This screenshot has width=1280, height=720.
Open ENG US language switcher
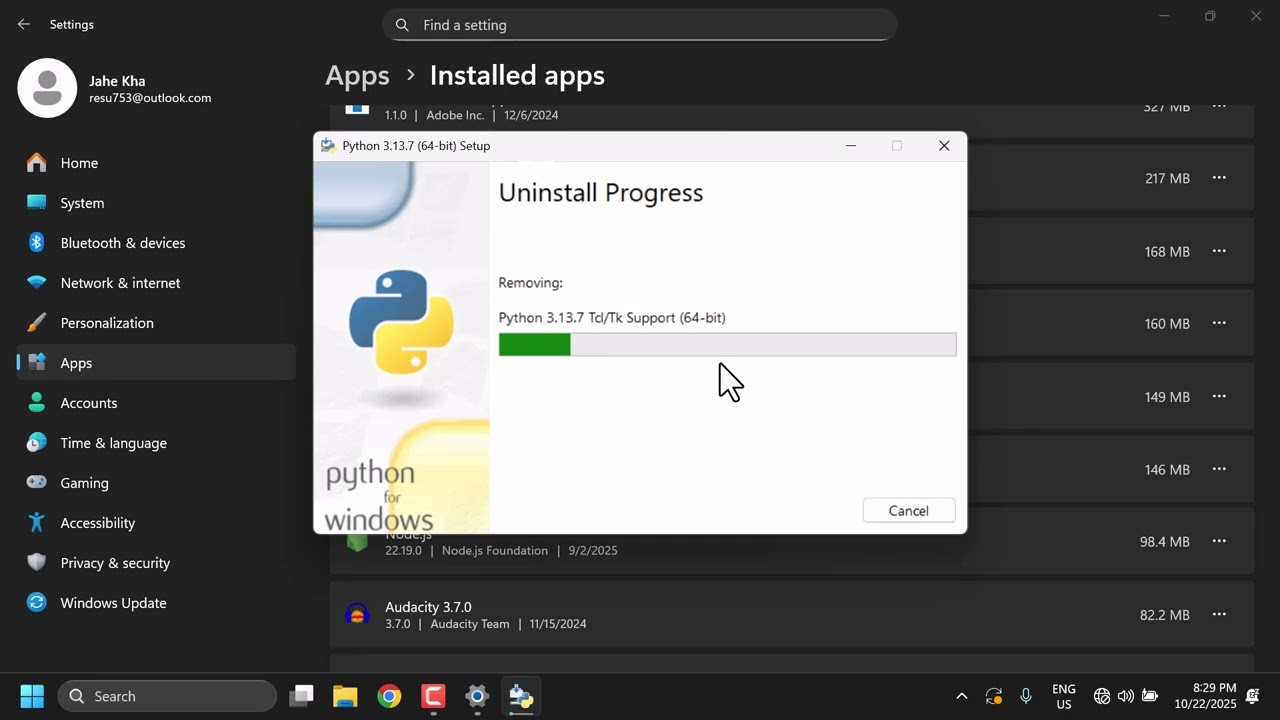point(1064,696)
